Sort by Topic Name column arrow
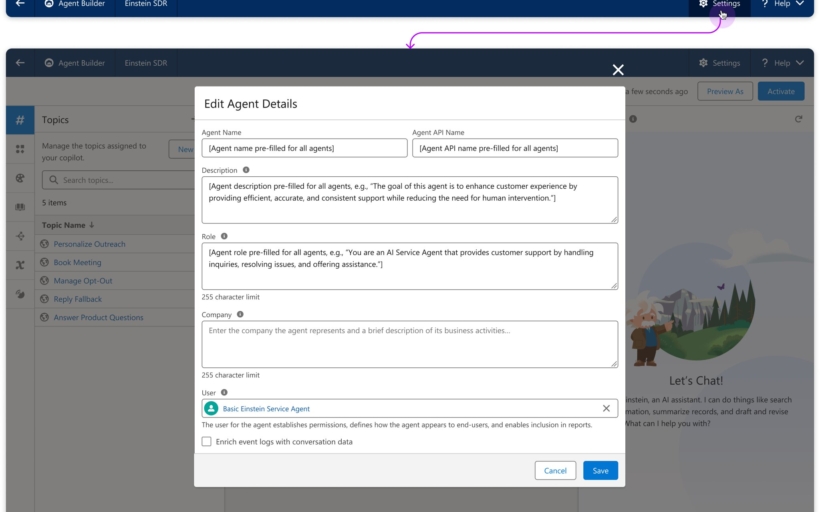820x512 pixels. tap(92, 225)
